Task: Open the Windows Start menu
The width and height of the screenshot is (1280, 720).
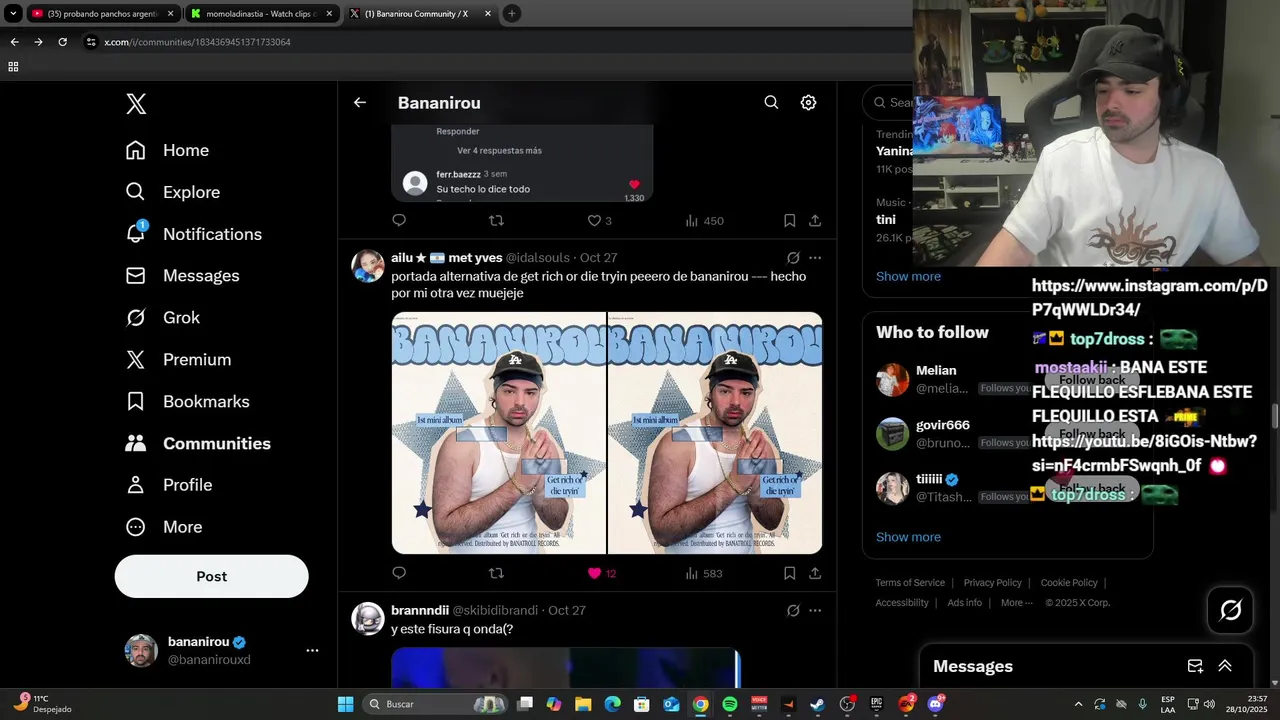Action: click(x=345, y=704)
